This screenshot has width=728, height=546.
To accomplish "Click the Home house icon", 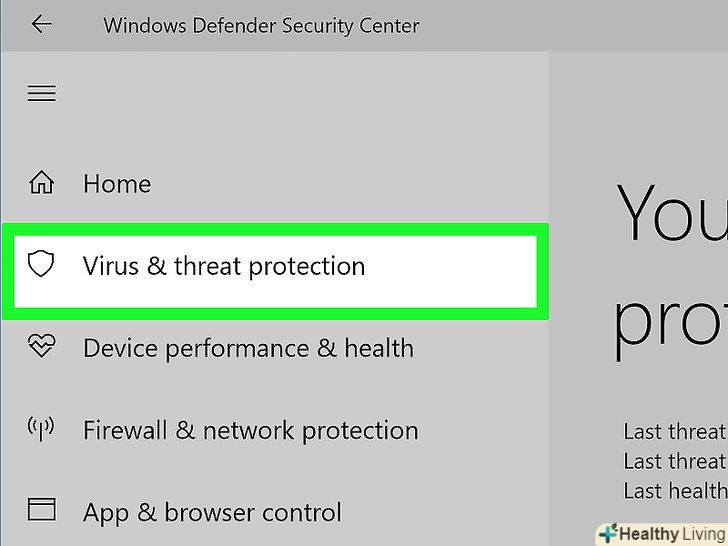I will (x=41, y=184).
